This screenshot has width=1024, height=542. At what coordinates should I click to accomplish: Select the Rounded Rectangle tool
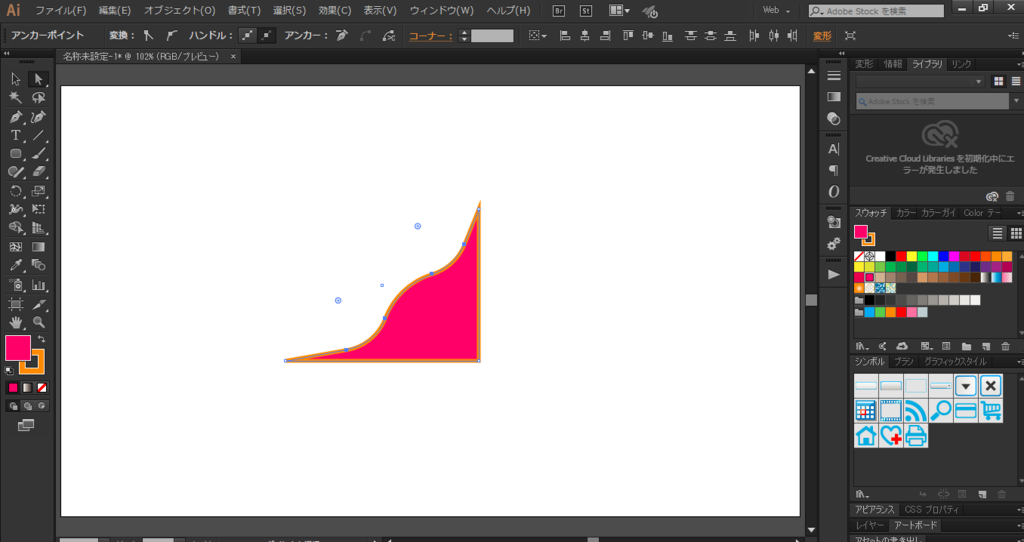[16, 153]
